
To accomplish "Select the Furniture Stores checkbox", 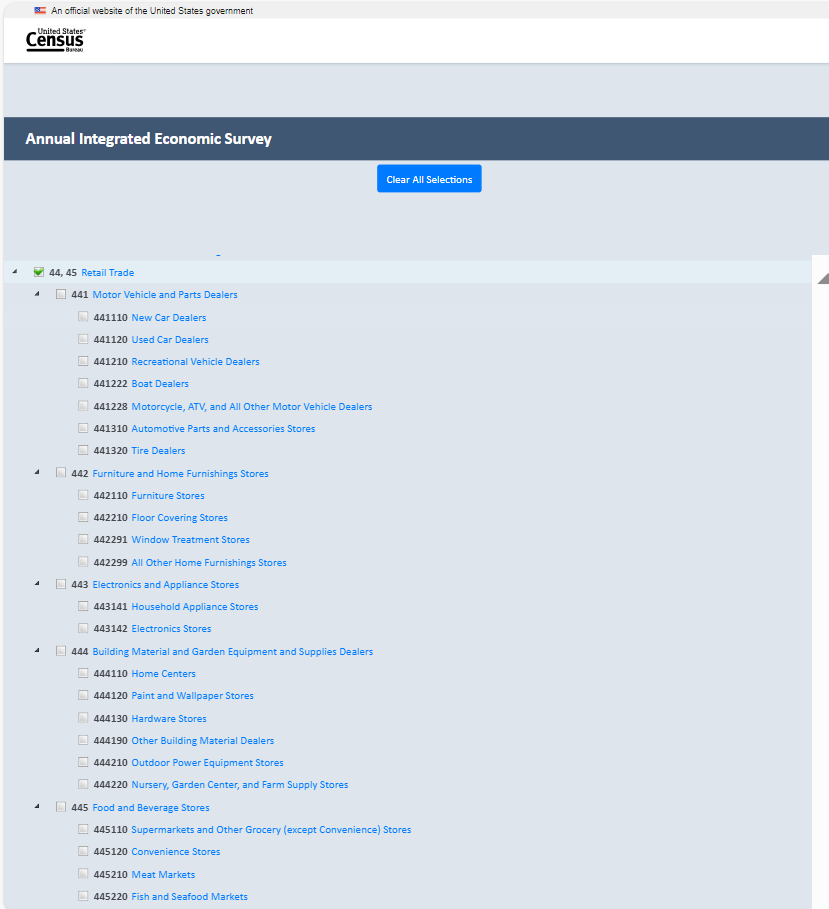I will pyautogui.click(x=84, y=495).
